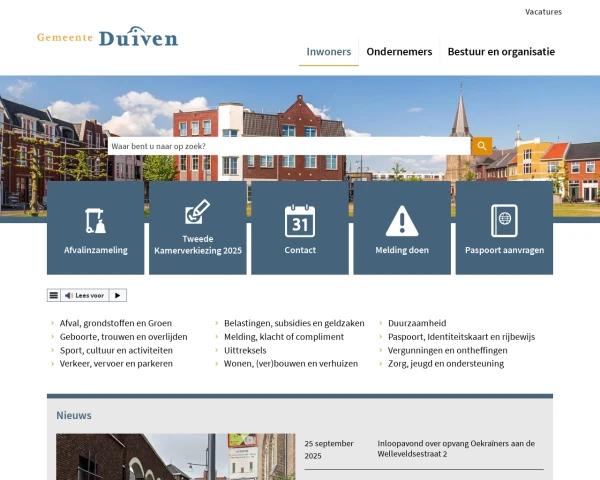Click the Gemeente Duiven logo

tap(107, 38)
